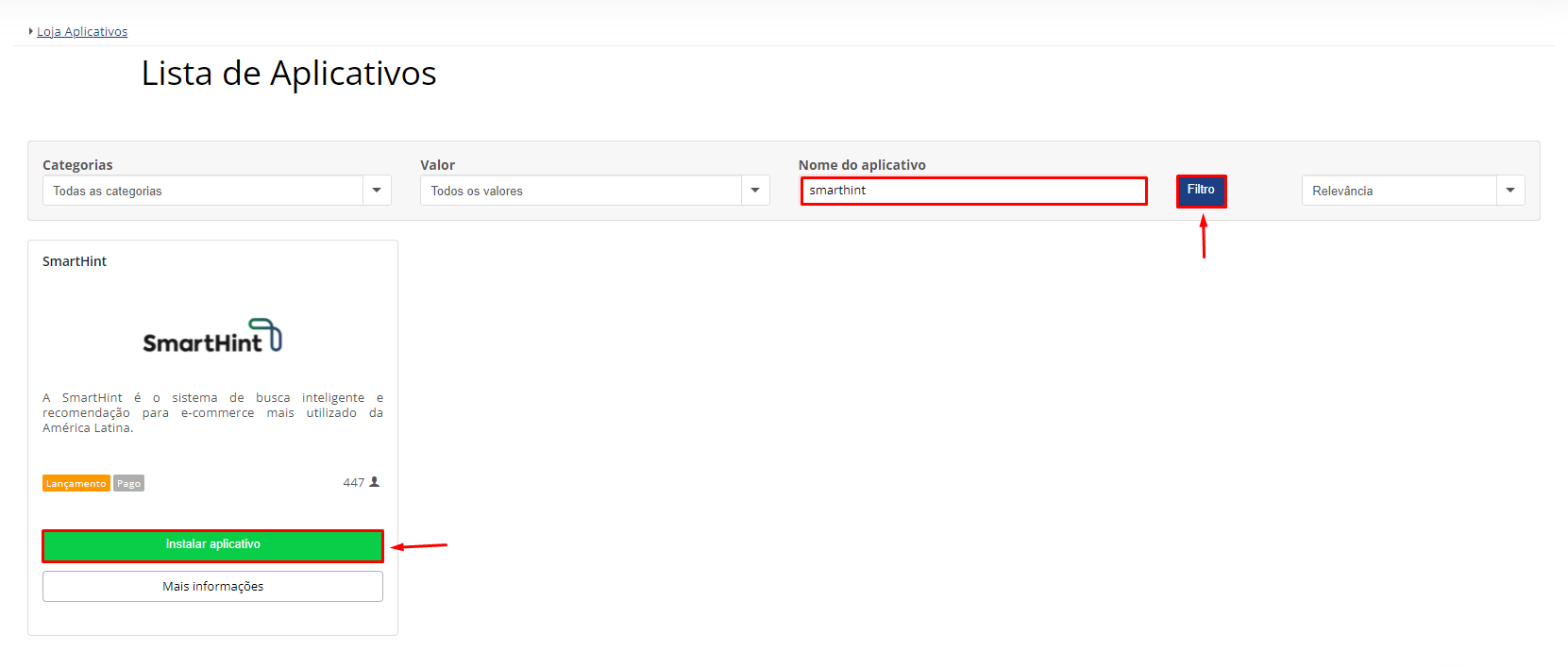Open the Loja Aplicativos breadcrumb link
The image size is (1568, 667).
pyautogui.click(x=82, y=31)
